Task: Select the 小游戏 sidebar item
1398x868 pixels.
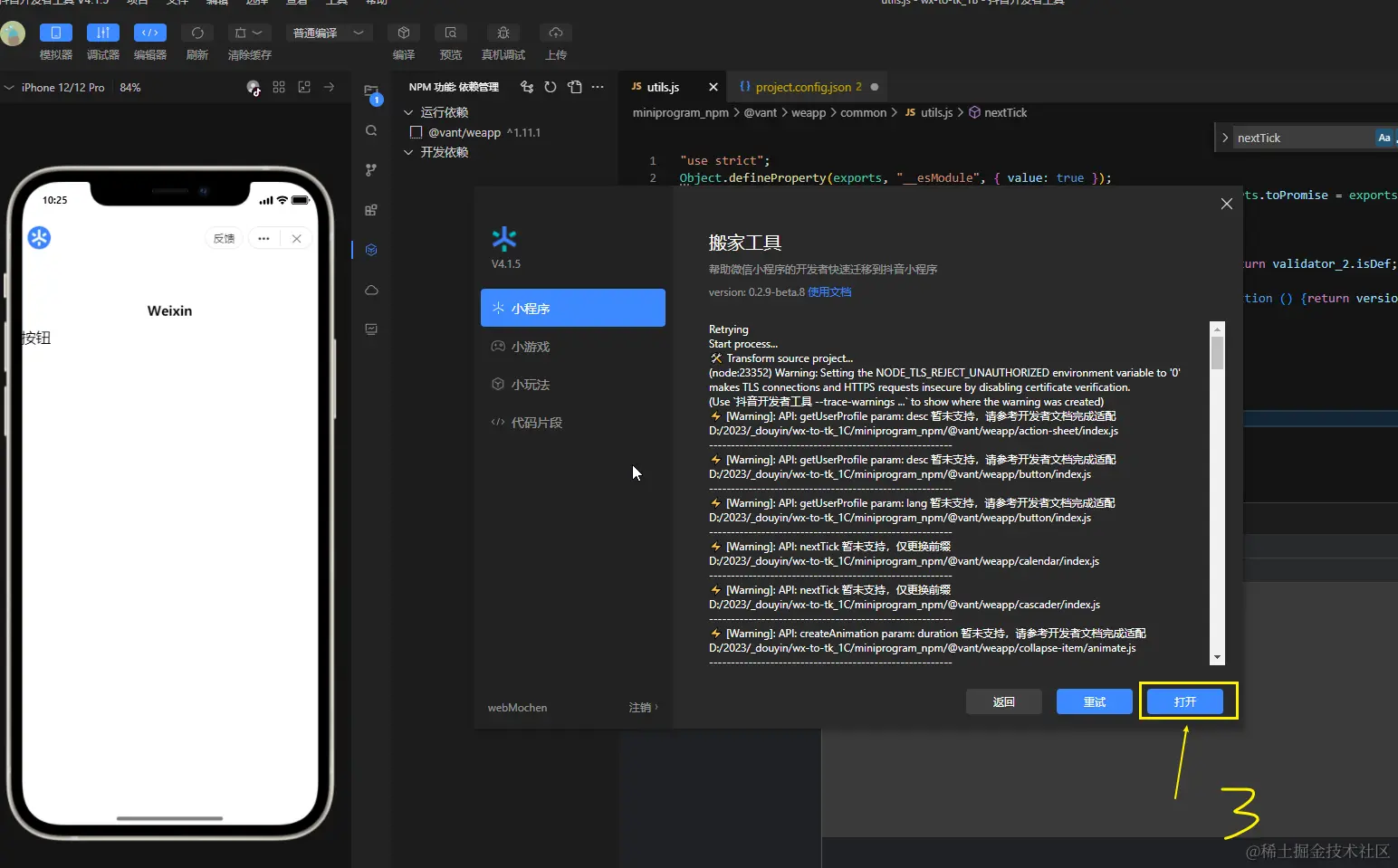Action: point(573,347)
